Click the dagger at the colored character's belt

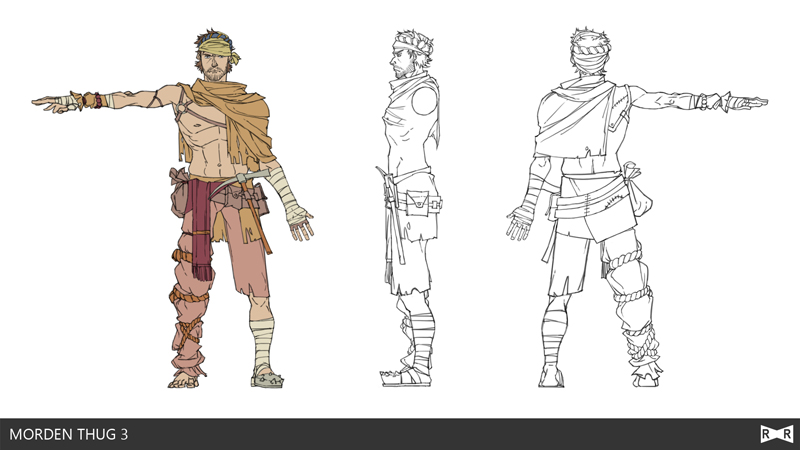(x=250, y=179)
